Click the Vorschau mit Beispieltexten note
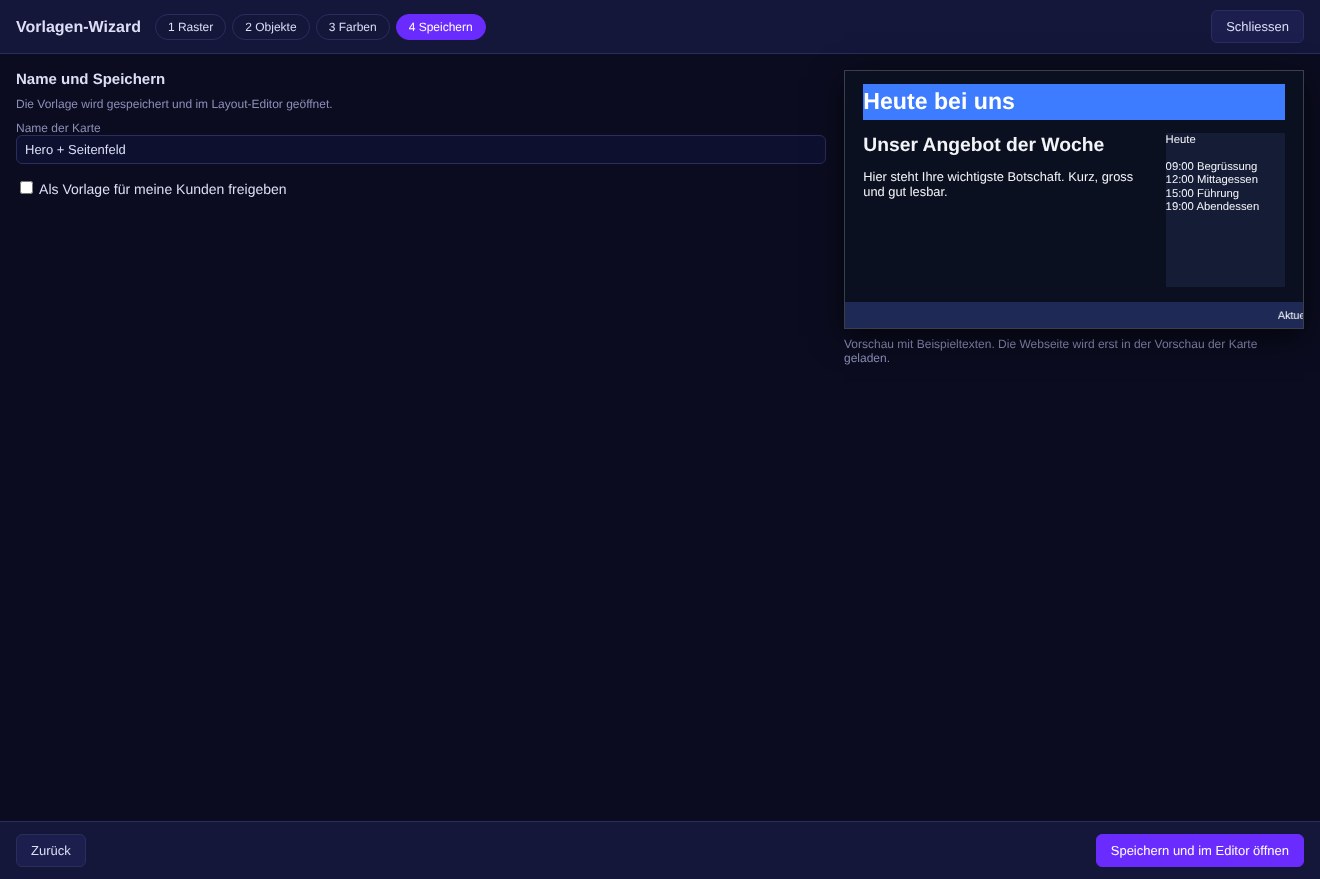1320x879 pixels. [1051, 351]
